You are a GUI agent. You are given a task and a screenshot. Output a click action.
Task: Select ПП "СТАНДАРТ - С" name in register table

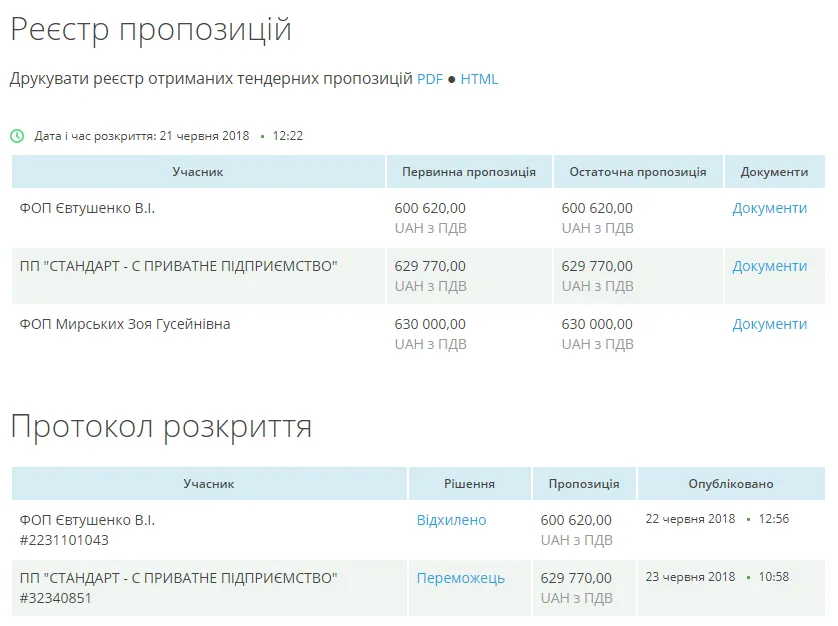(179, 266)
